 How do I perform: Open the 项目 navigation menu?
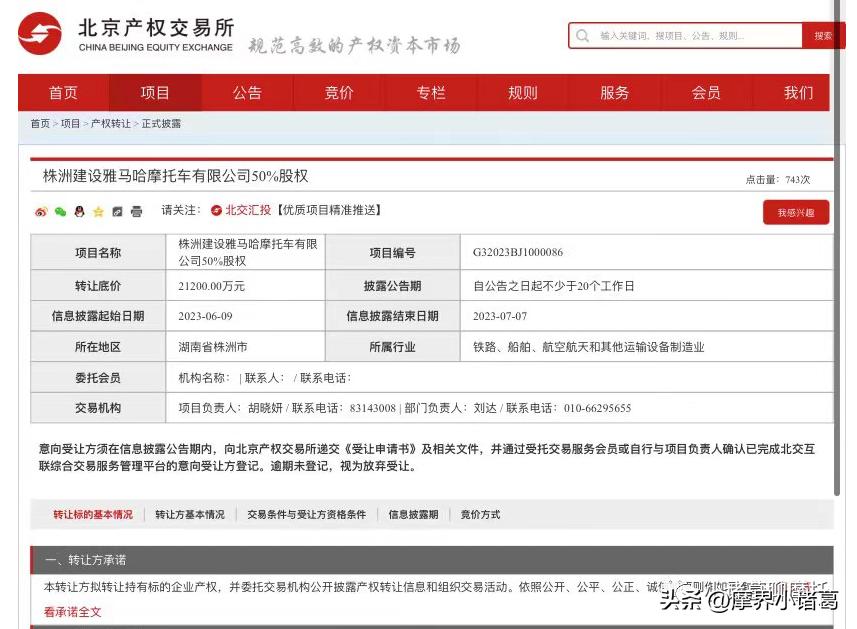(154, 92)
